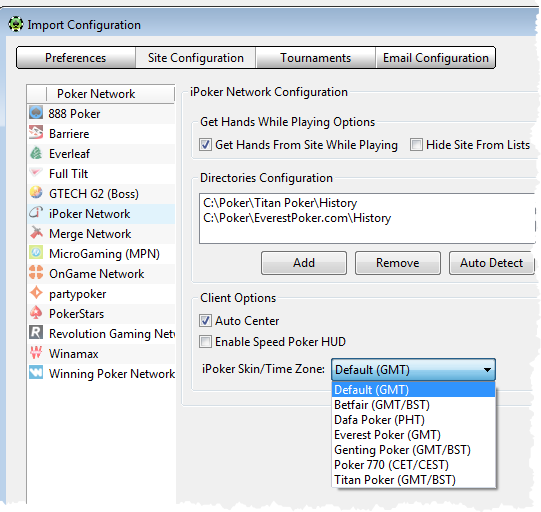Enable Speed Poker HUD checkbox
The height and width of the screenshot is (512, 541).
coord(205,342)
